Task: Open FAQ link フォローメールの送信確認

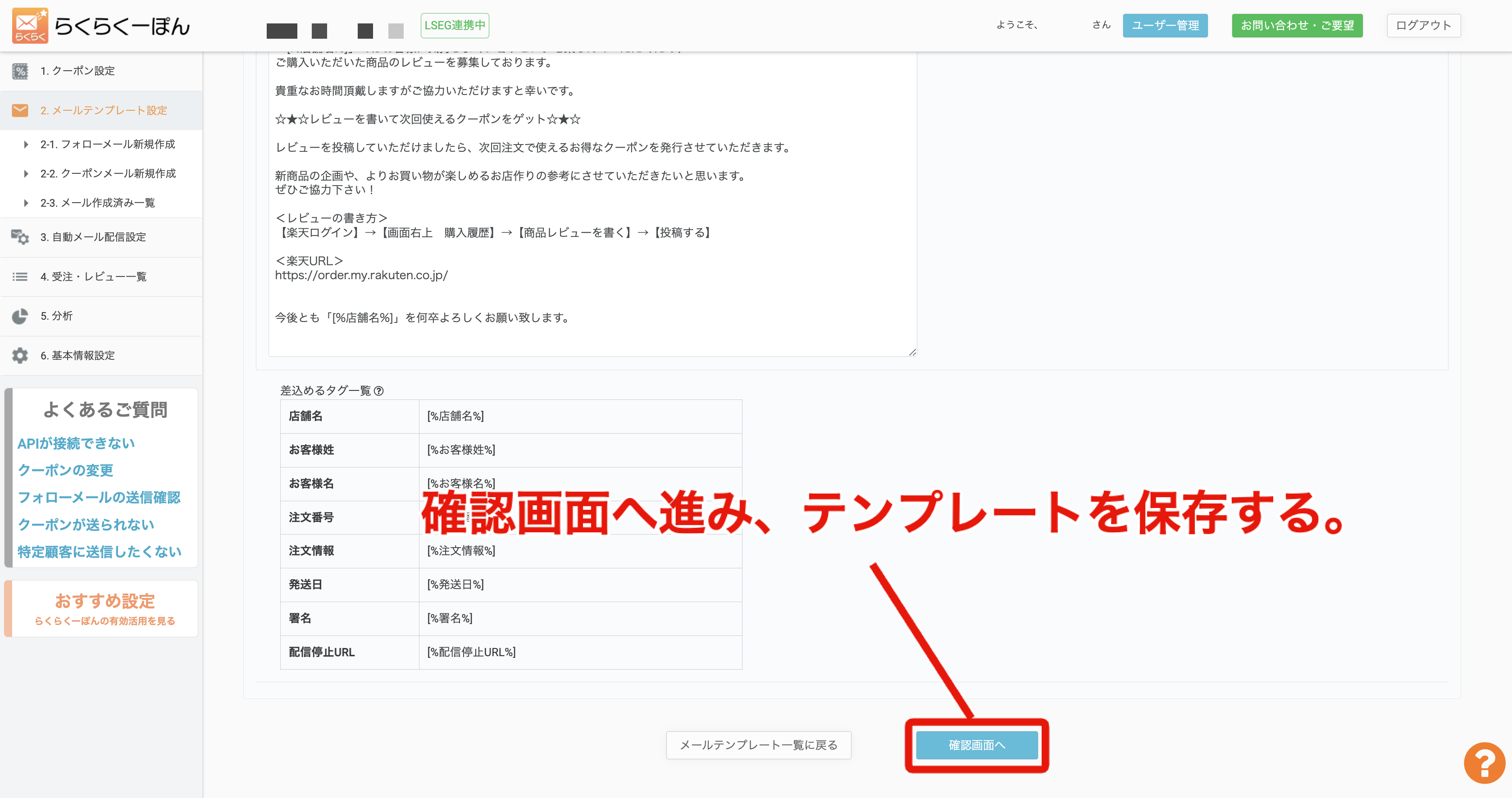Action: click(x=99, y=498)
